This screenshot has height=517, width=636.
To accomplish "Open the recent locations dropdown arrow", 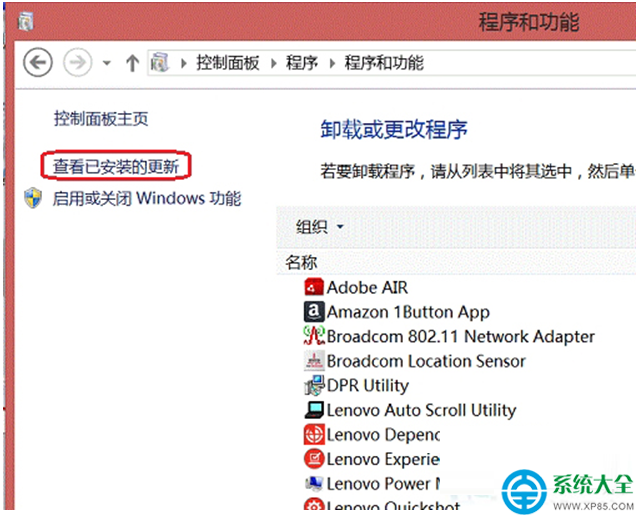I will pyautogui.click(x=107, y=63).
